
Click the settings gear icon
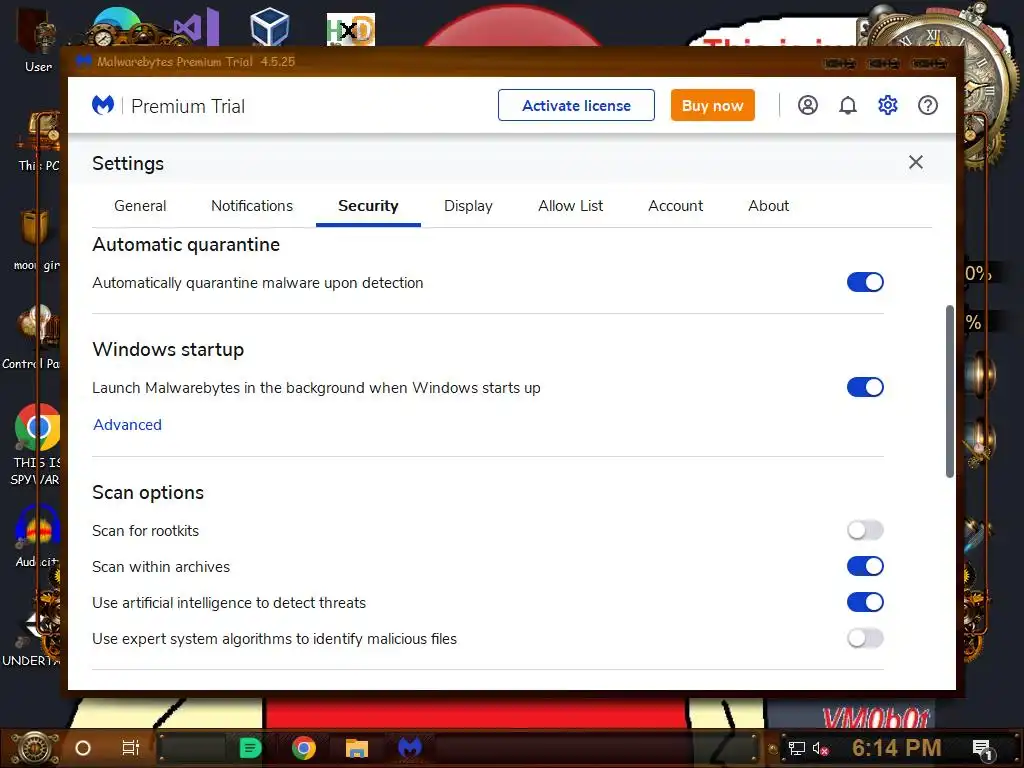[x=888, y=105]
